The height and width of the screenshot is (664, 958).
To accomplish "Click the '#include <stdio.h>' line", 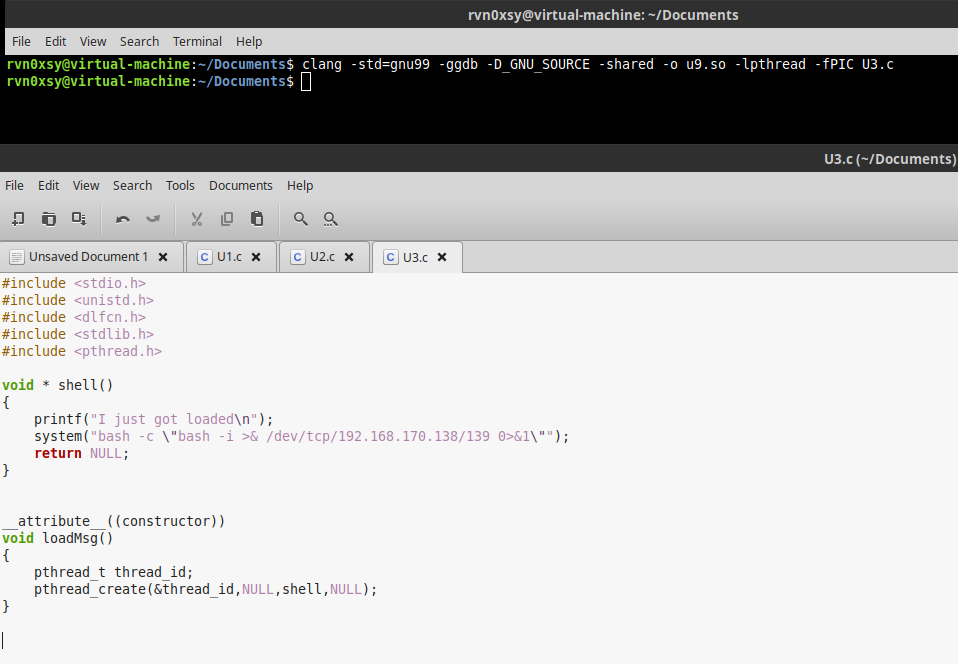I will click(74, 283).
